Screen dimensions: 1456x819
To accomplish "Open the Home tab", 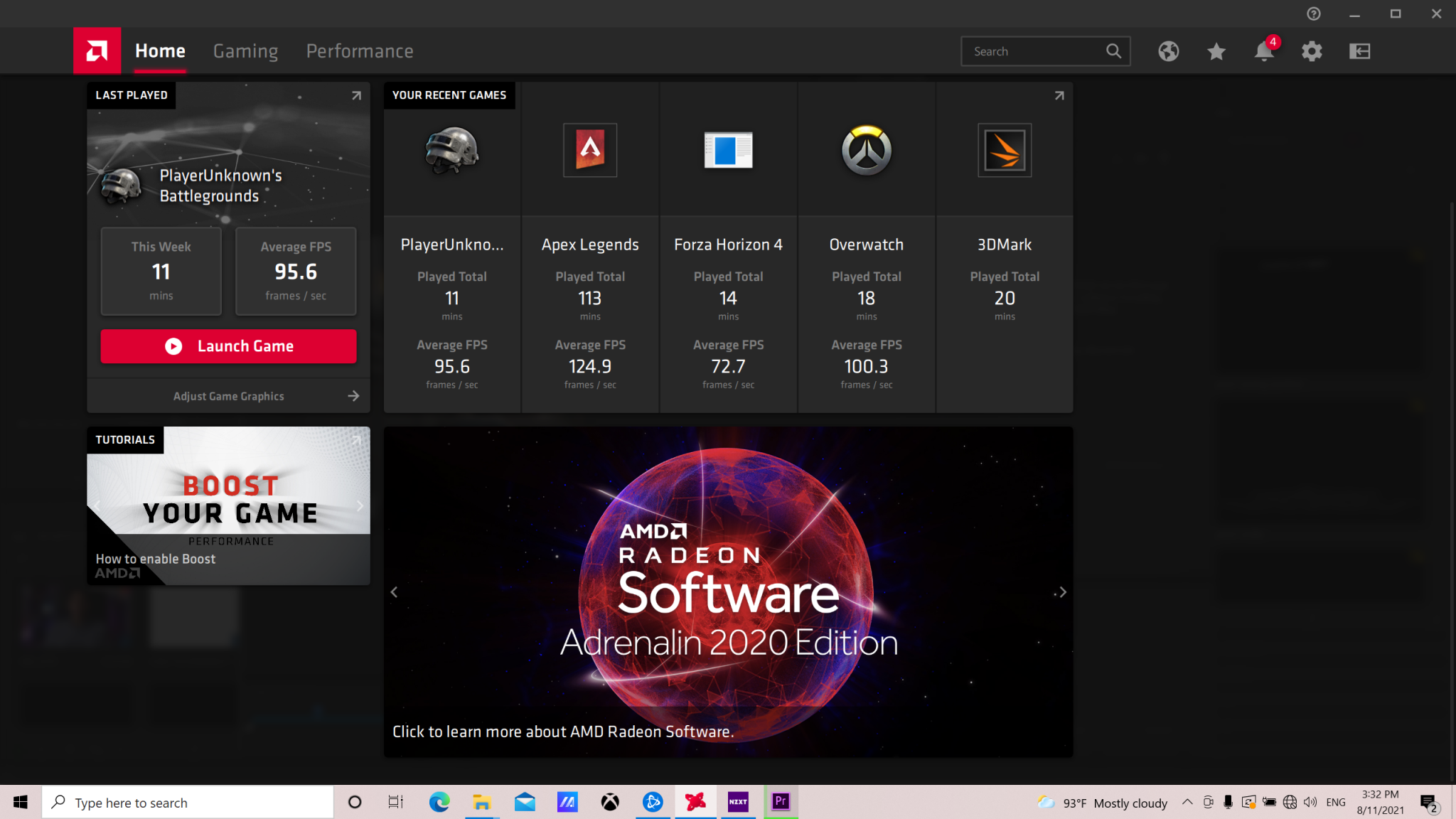I will (x=160, y=51).
